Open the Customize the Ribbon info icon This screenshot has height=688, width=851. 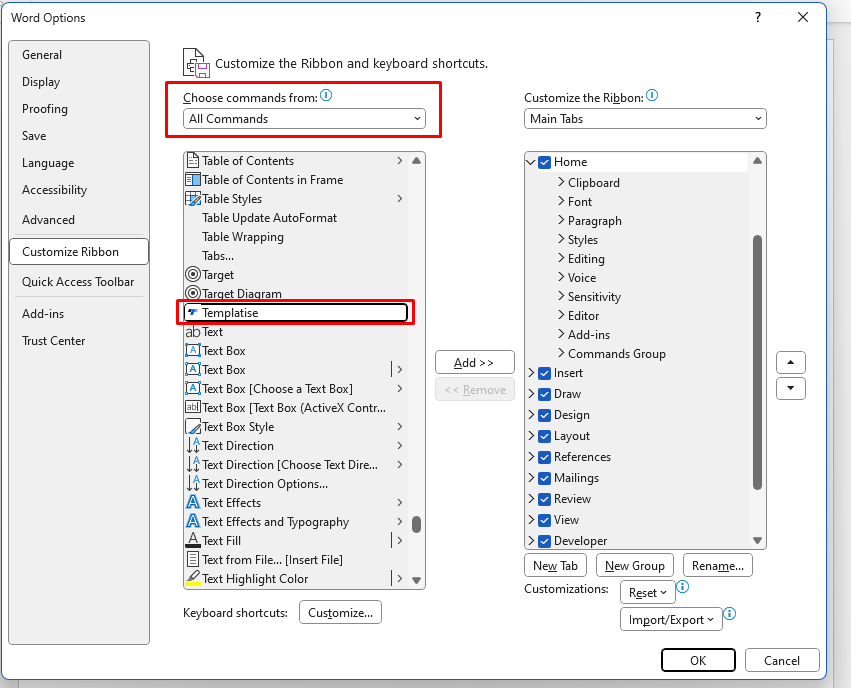(x=652, y=95)
